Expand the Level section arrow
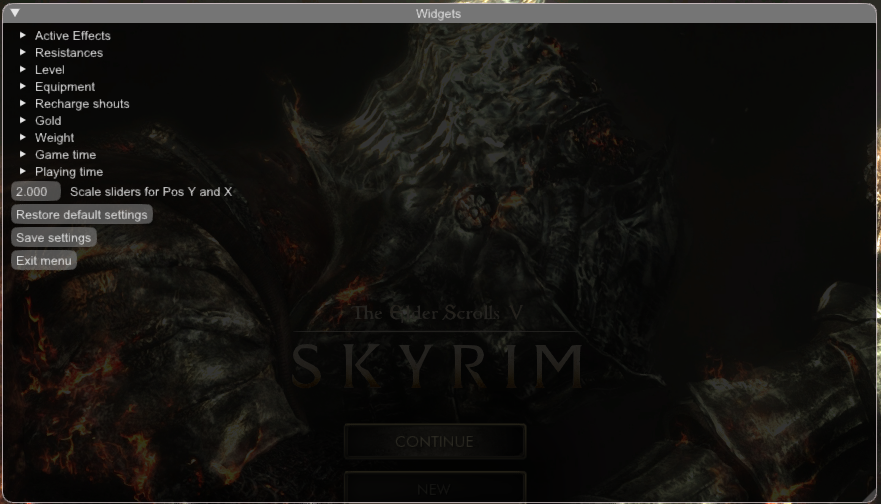881x504 pixels. pos(22,69)
